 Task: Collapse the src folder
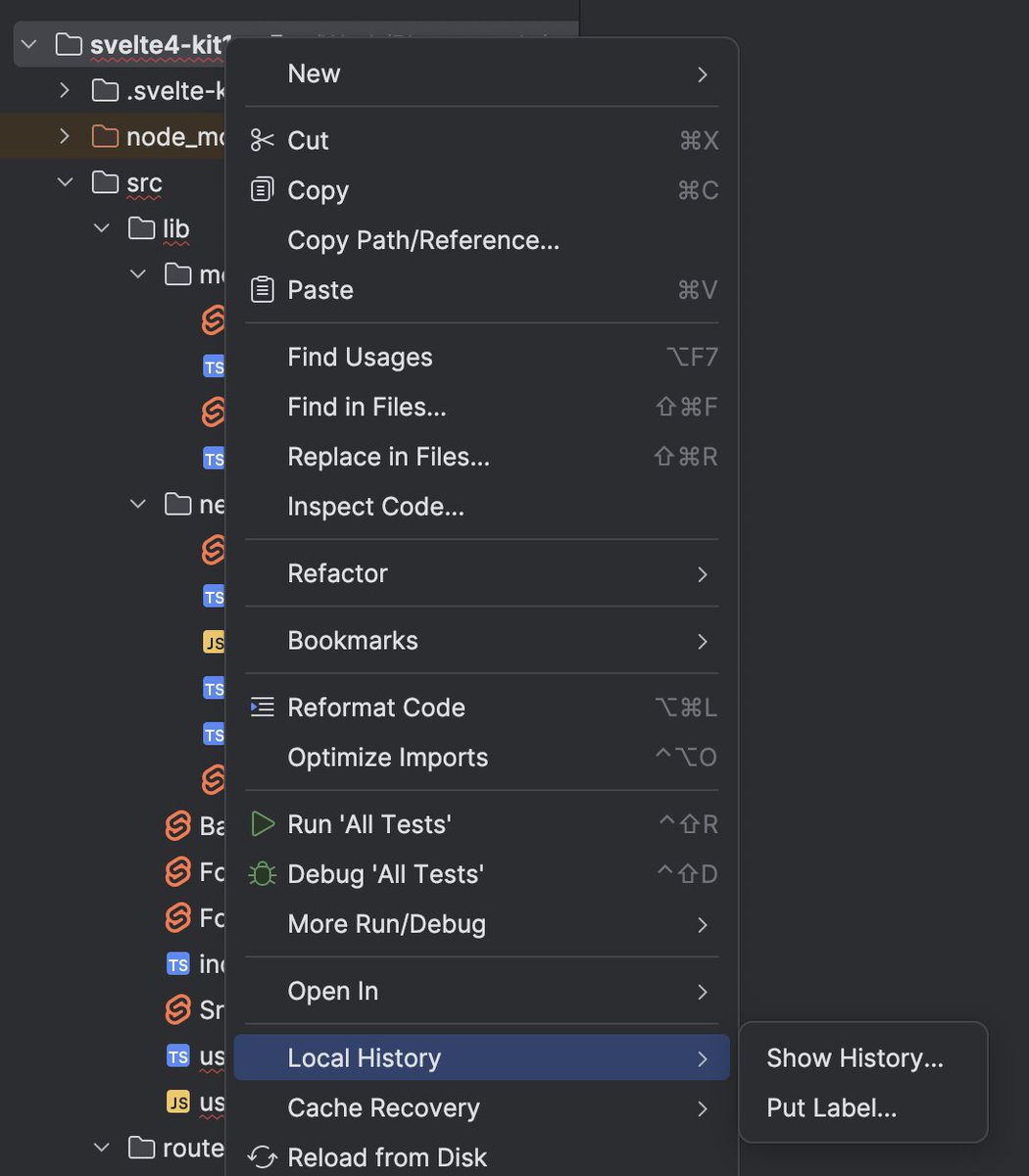coord(64,182)
